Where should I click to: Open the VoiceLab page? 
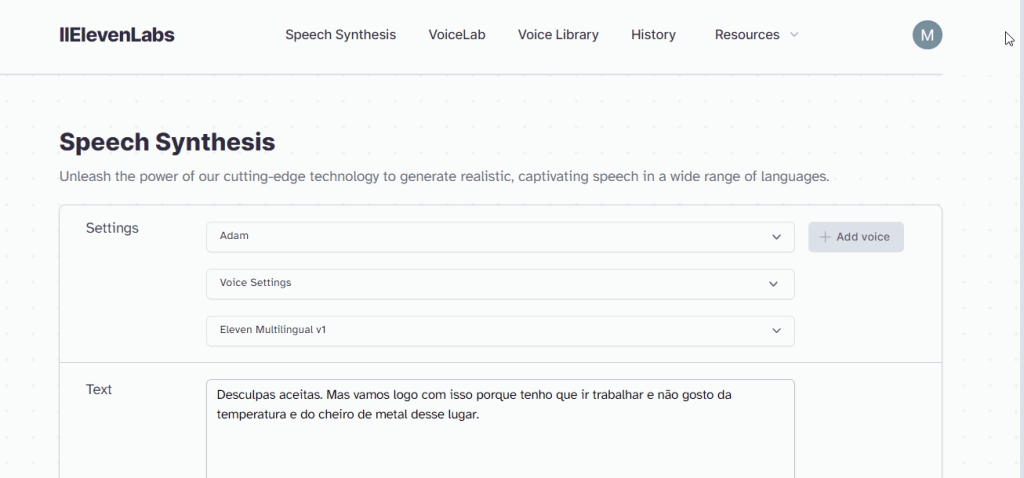pyautogui.click(x=457, y=35)
